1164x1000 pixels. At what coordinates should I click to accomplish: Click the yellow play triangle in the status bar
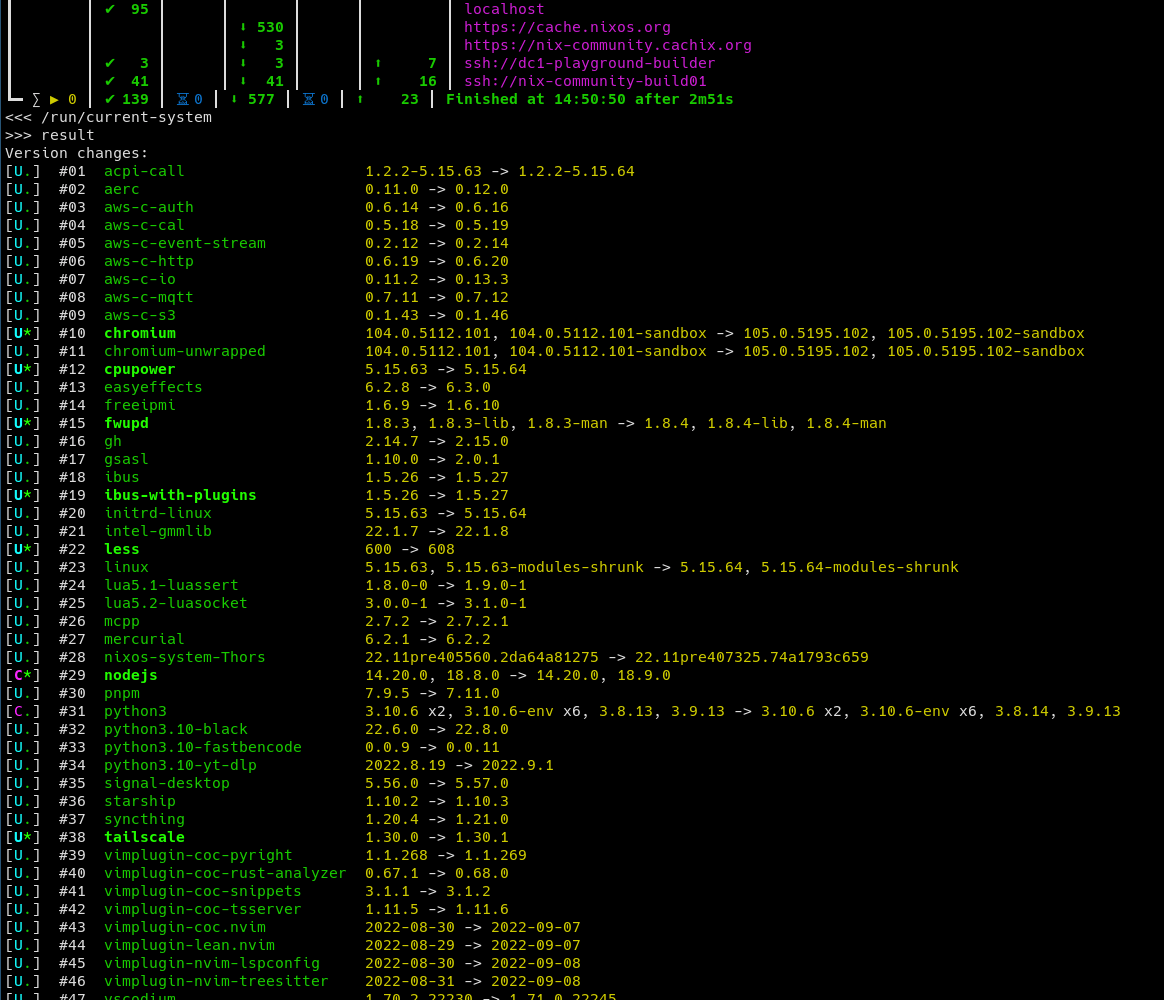pyautogui.click(x=54, y=99)
